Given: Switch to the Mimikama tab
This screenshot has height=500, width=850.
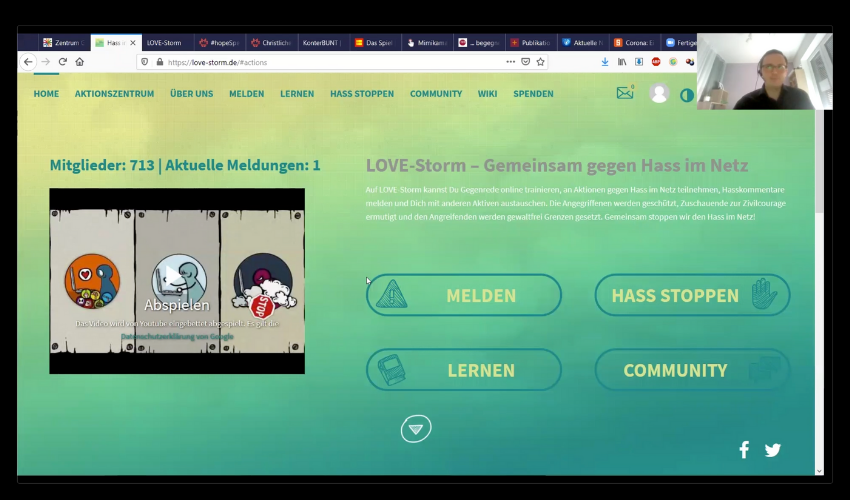Looking at the screenshot, I should tap(427, 42).
